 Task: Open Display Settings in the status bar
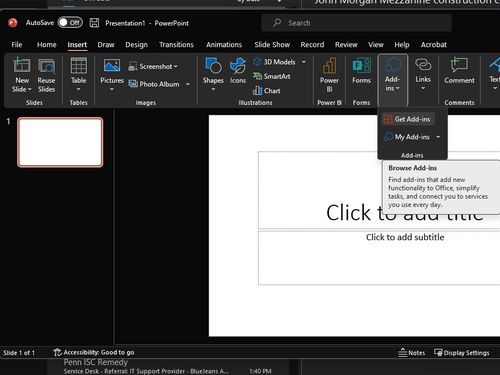[x=462, y=353]
